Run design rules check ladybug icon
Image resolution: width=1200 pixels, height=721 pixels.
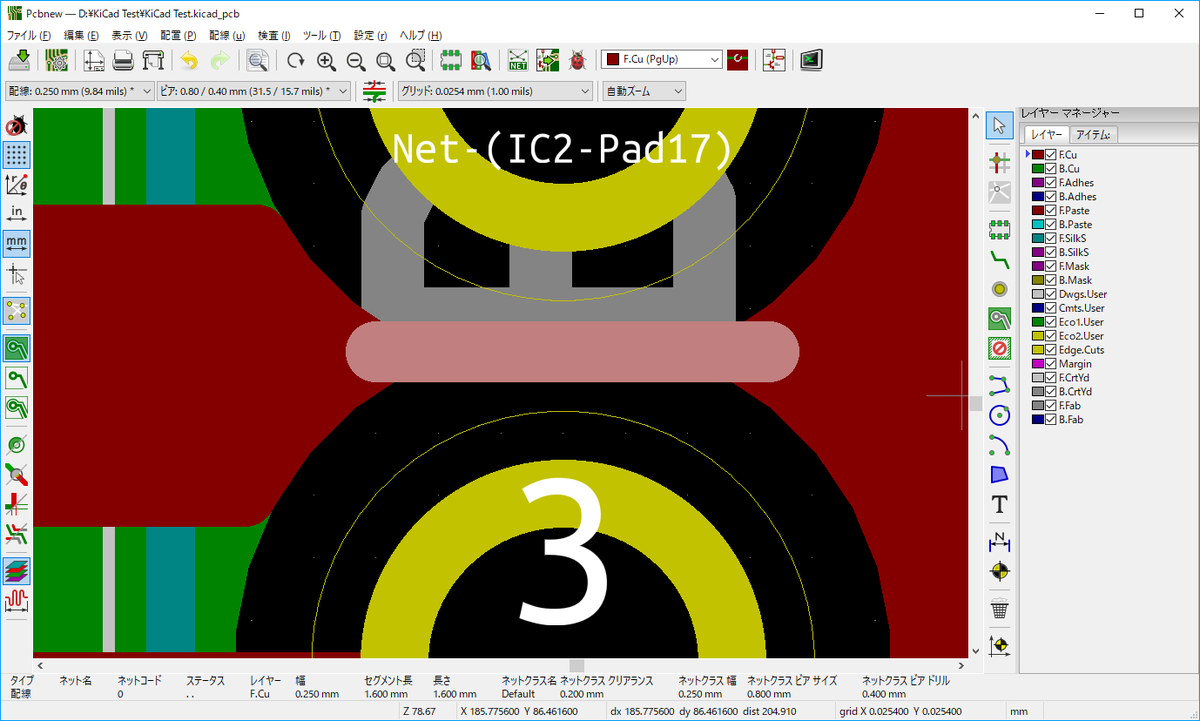[x=577, y=60]
